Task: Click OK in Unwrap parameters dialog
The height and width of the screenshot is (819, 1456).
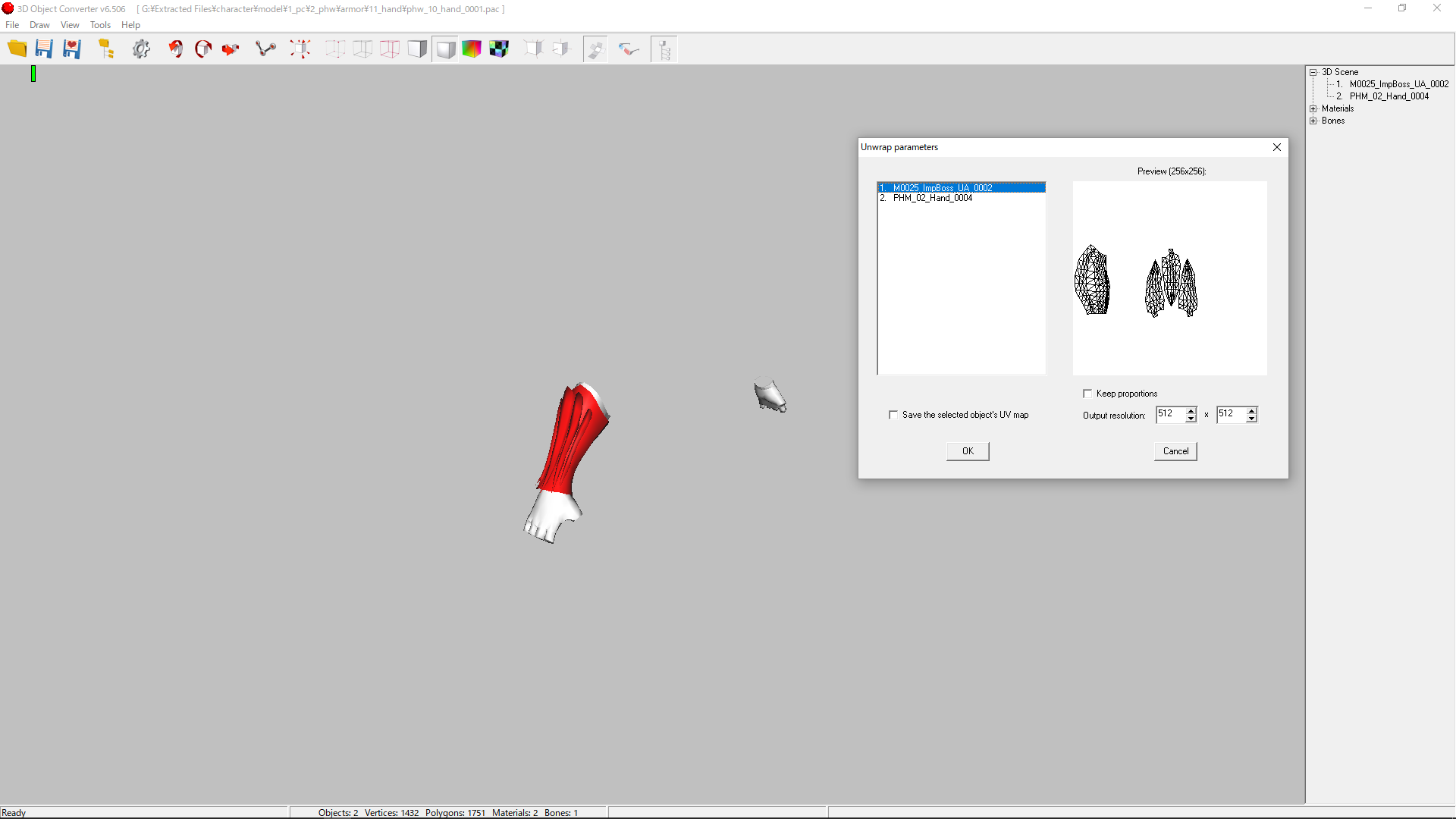Action: (x=968, y=451)
